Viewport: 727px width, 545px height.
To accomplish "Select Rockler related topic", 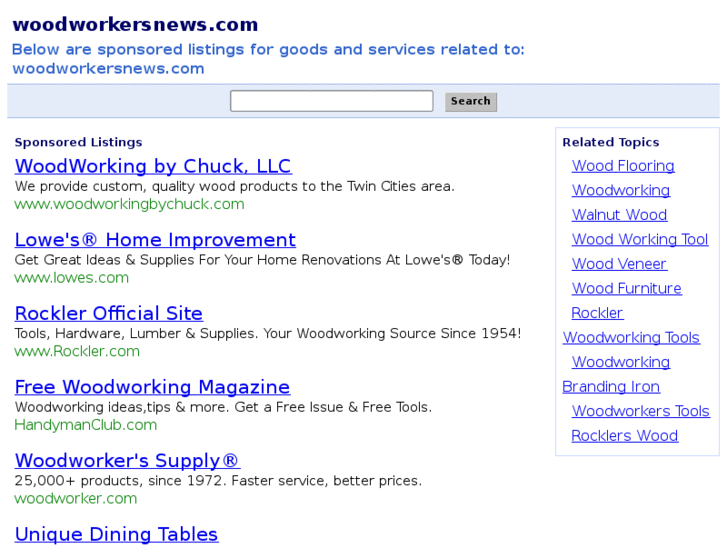I will pos(597,313).
